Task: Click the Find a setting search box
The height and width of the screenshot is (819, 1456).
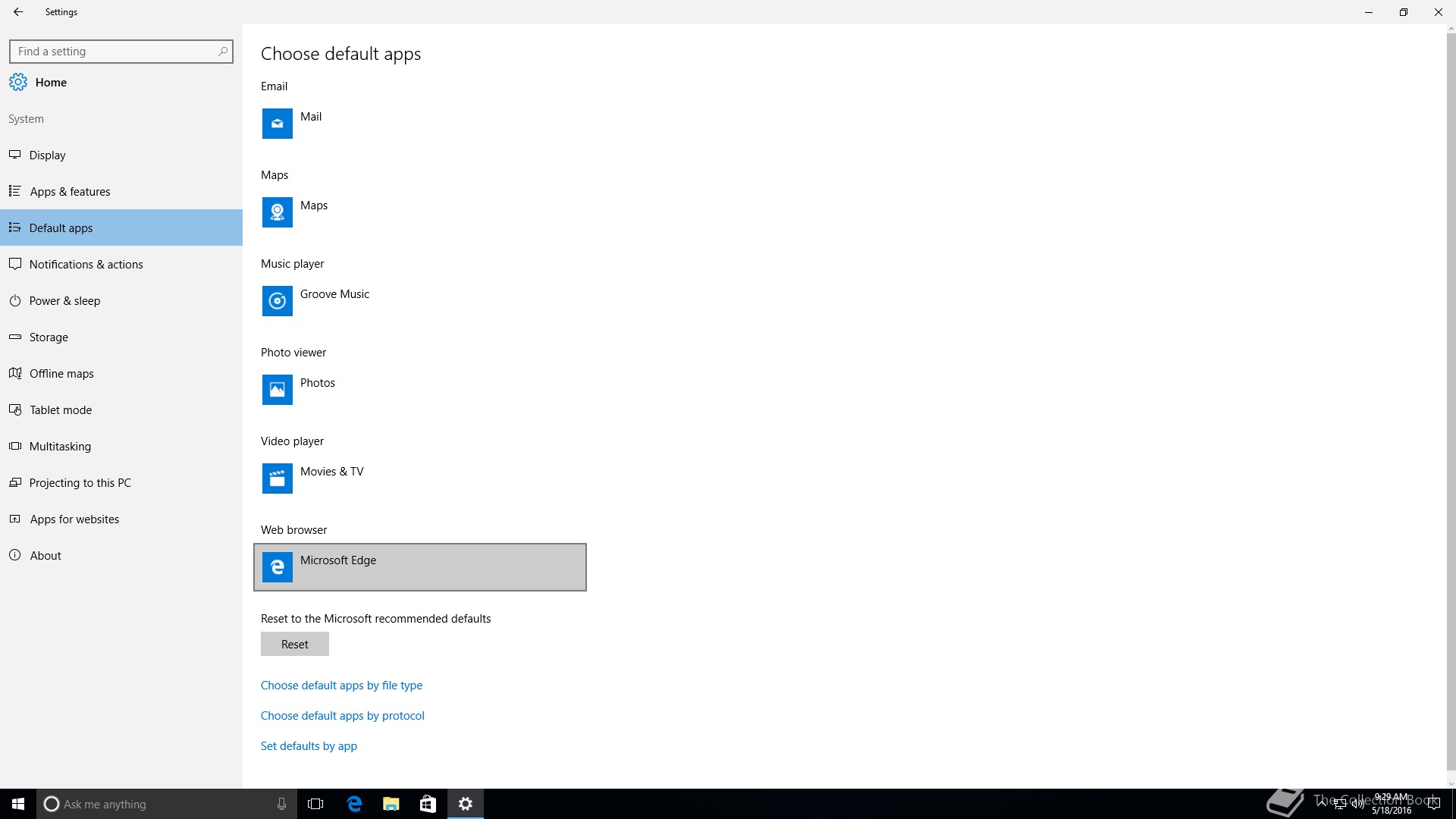Action: [x=121, y=52]
